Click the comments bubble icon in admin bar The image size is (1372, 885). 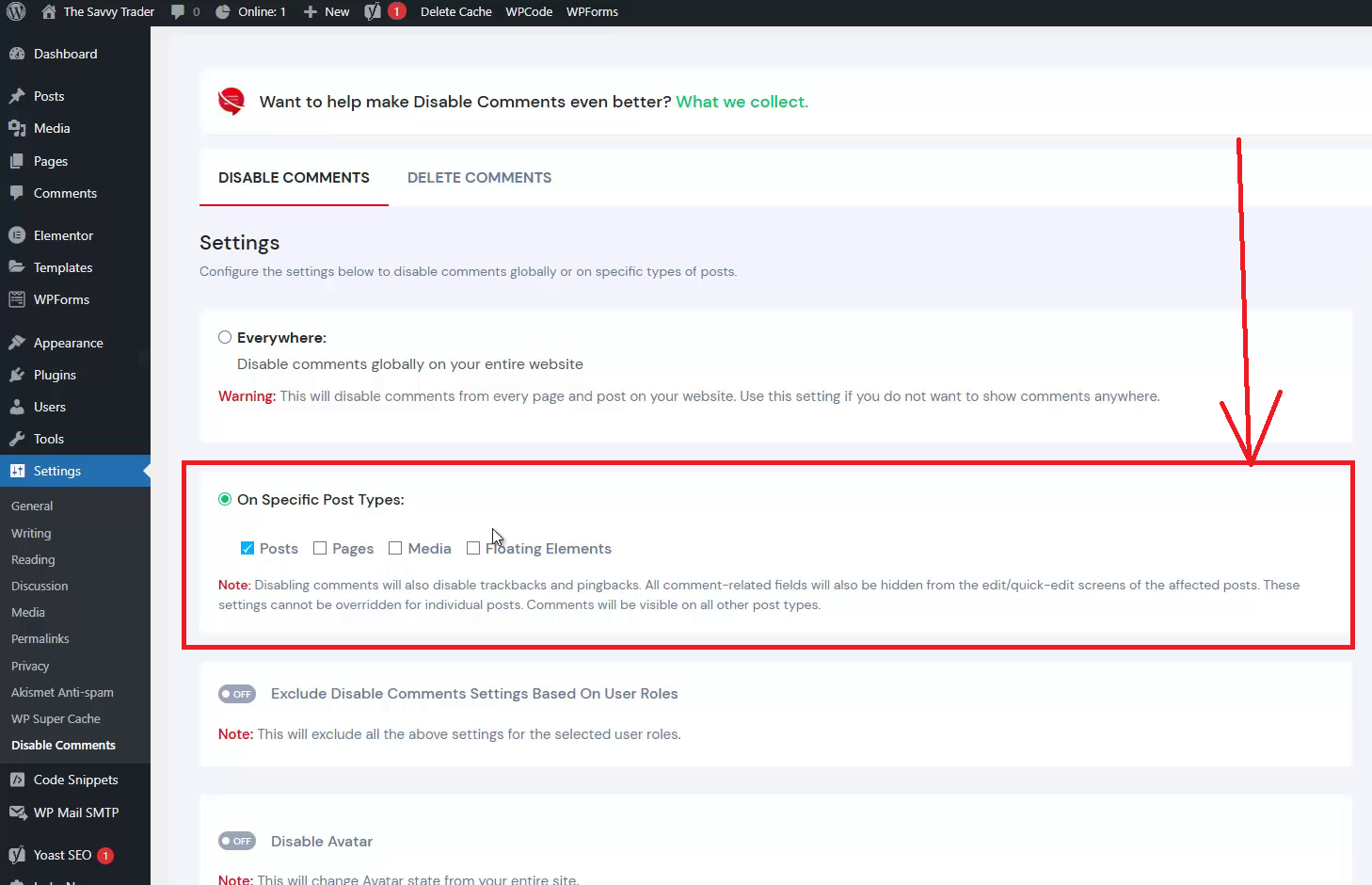click(x=178, y=12)
